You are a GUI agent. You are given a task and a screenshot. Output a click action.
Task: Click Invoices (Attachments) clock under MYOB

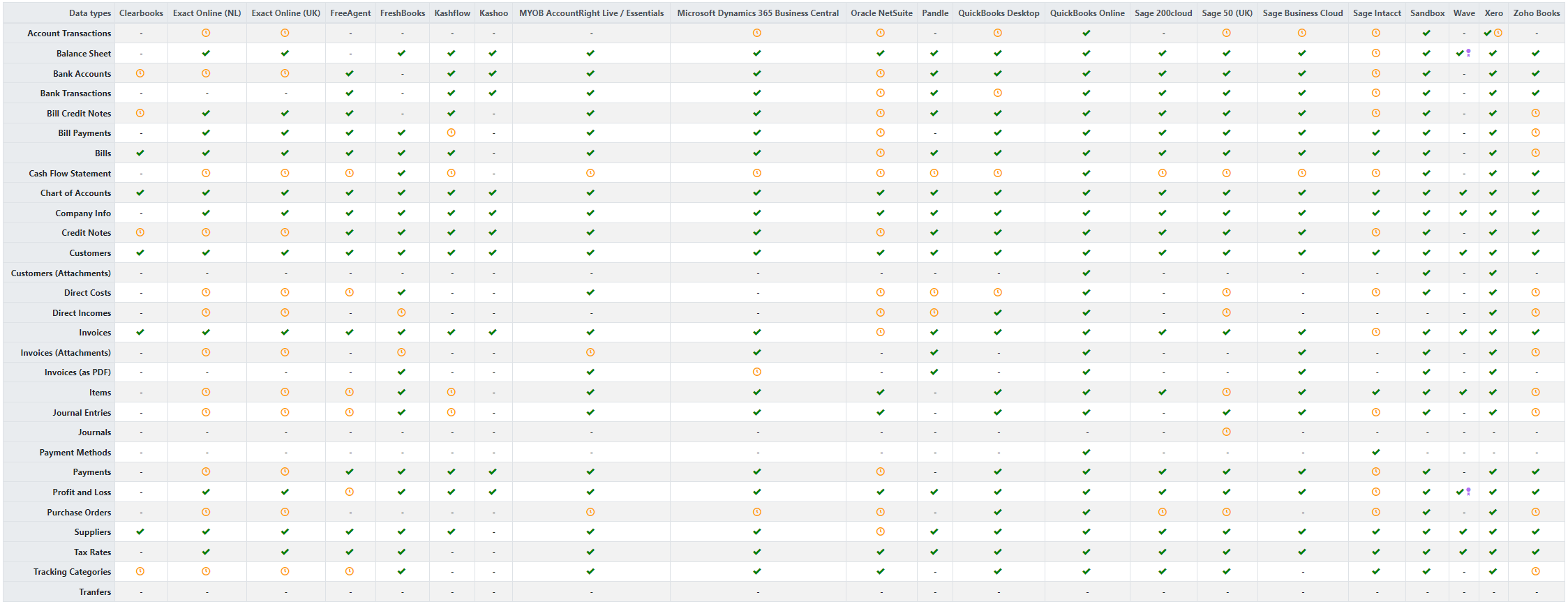[x=590, y=352]
